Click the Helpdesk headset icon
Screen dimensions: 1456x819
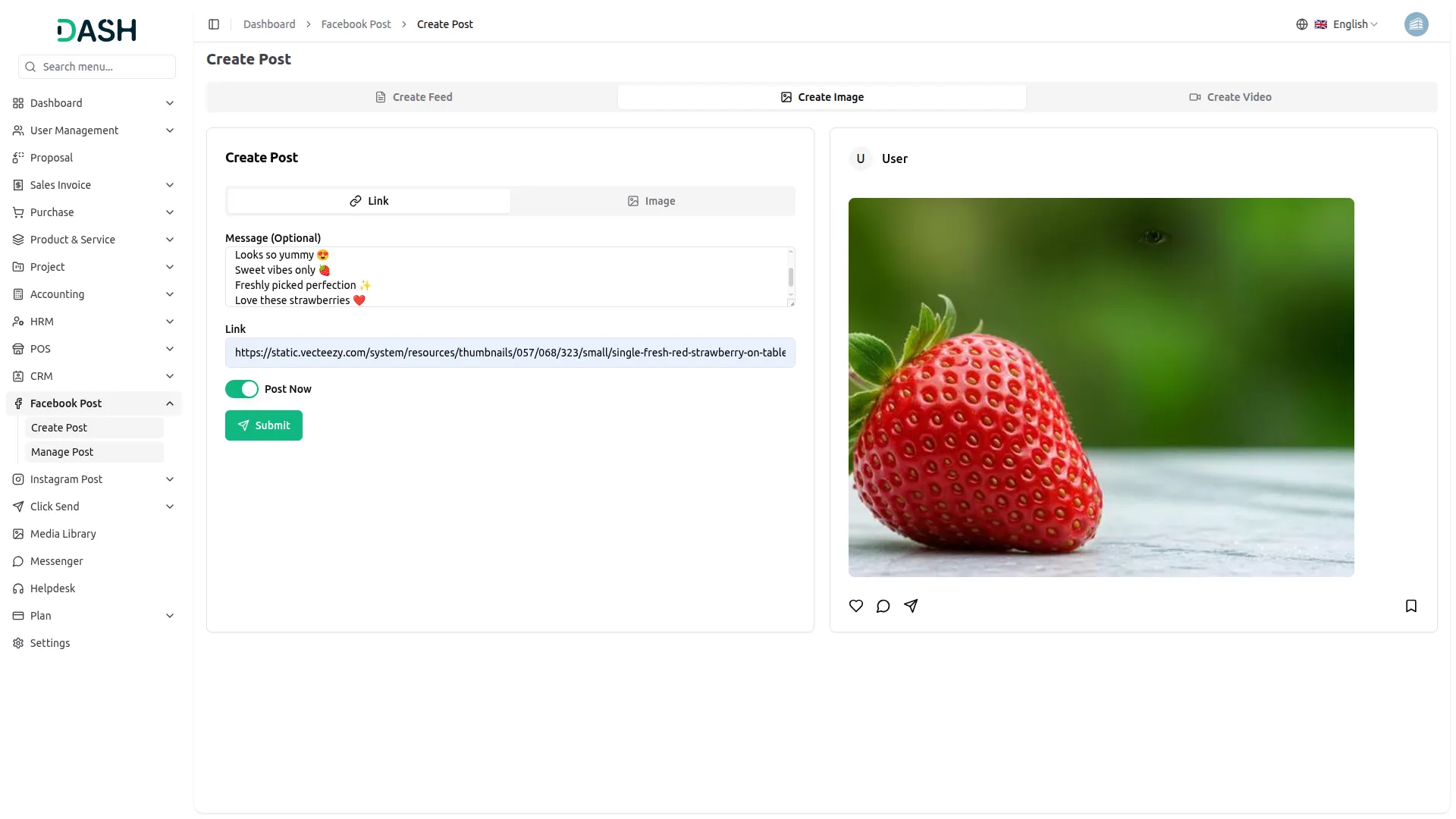pyautogui.click(x=18, y=588)
